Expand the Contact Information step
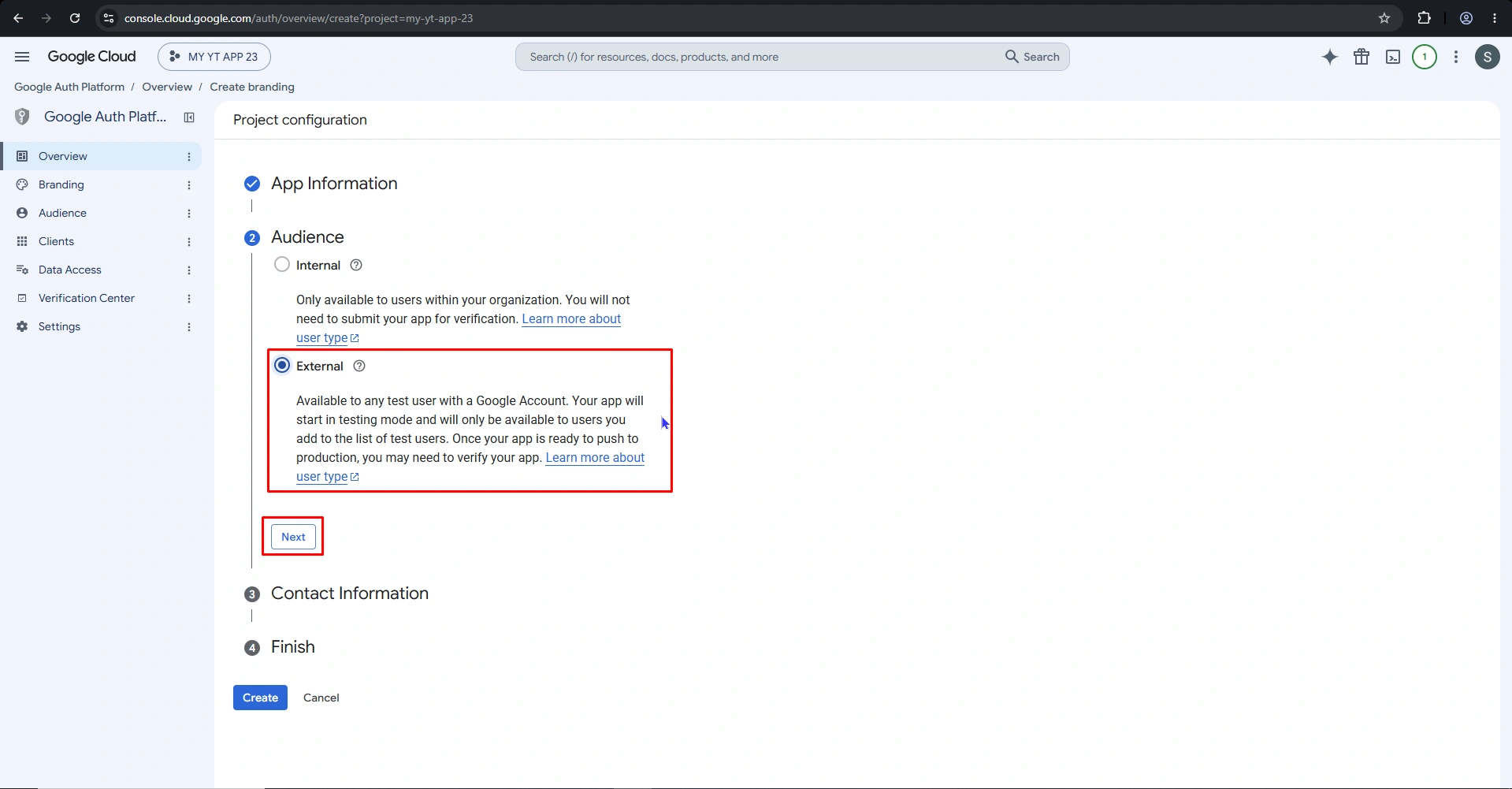 (350, 594)
